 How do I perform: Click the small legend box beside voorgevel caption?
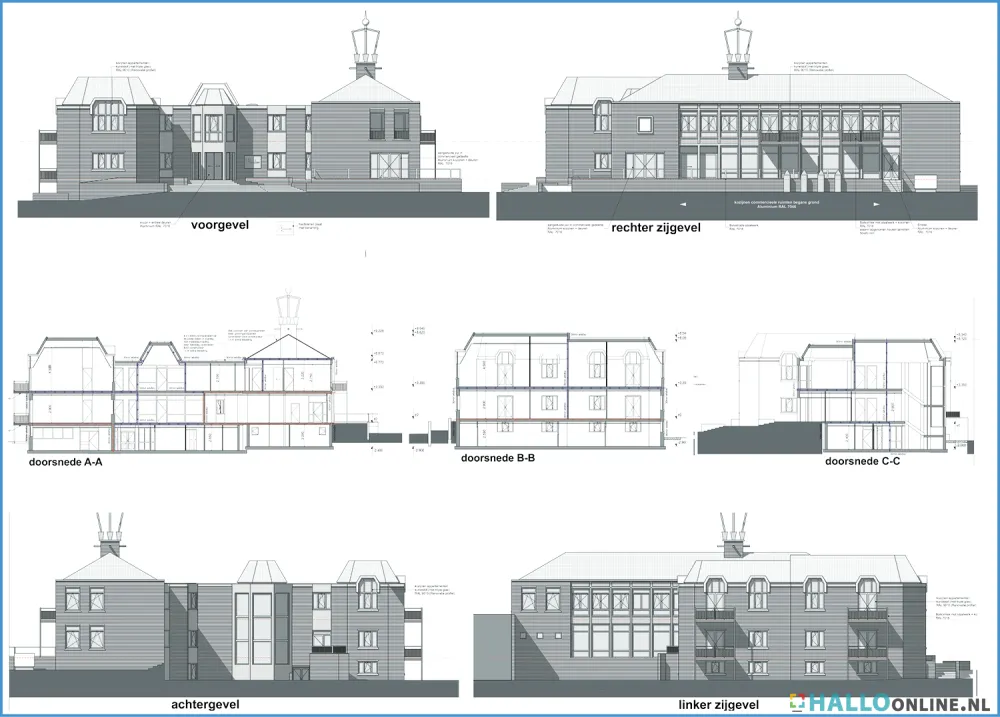pos(289,227)
